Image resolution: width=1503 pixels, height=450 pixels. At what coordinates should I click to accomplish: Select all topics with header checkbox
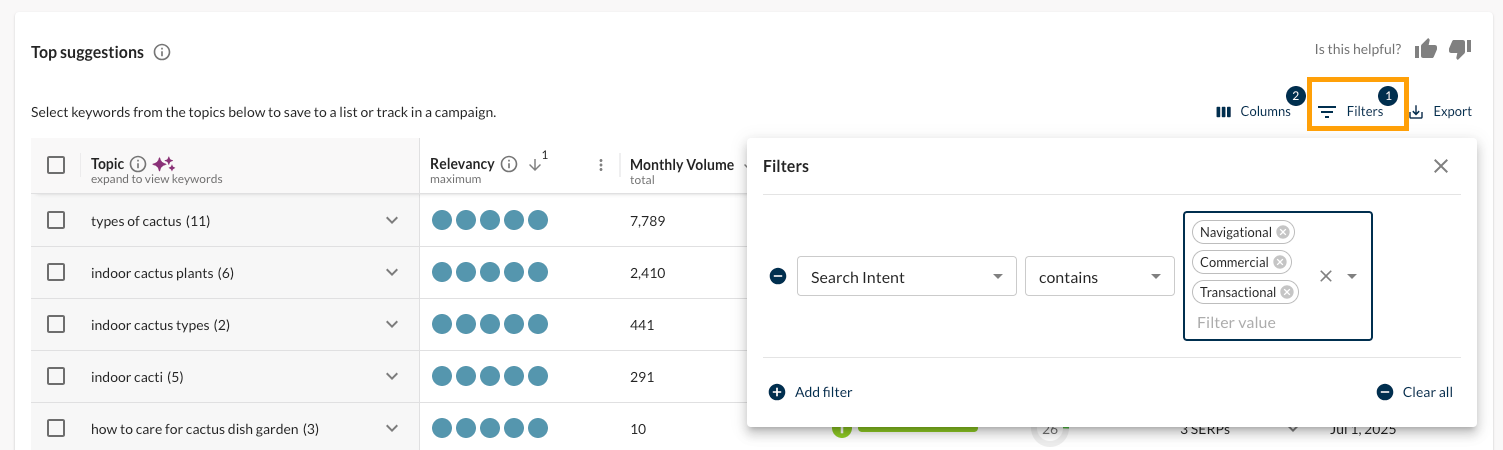(x=56, y=165)
